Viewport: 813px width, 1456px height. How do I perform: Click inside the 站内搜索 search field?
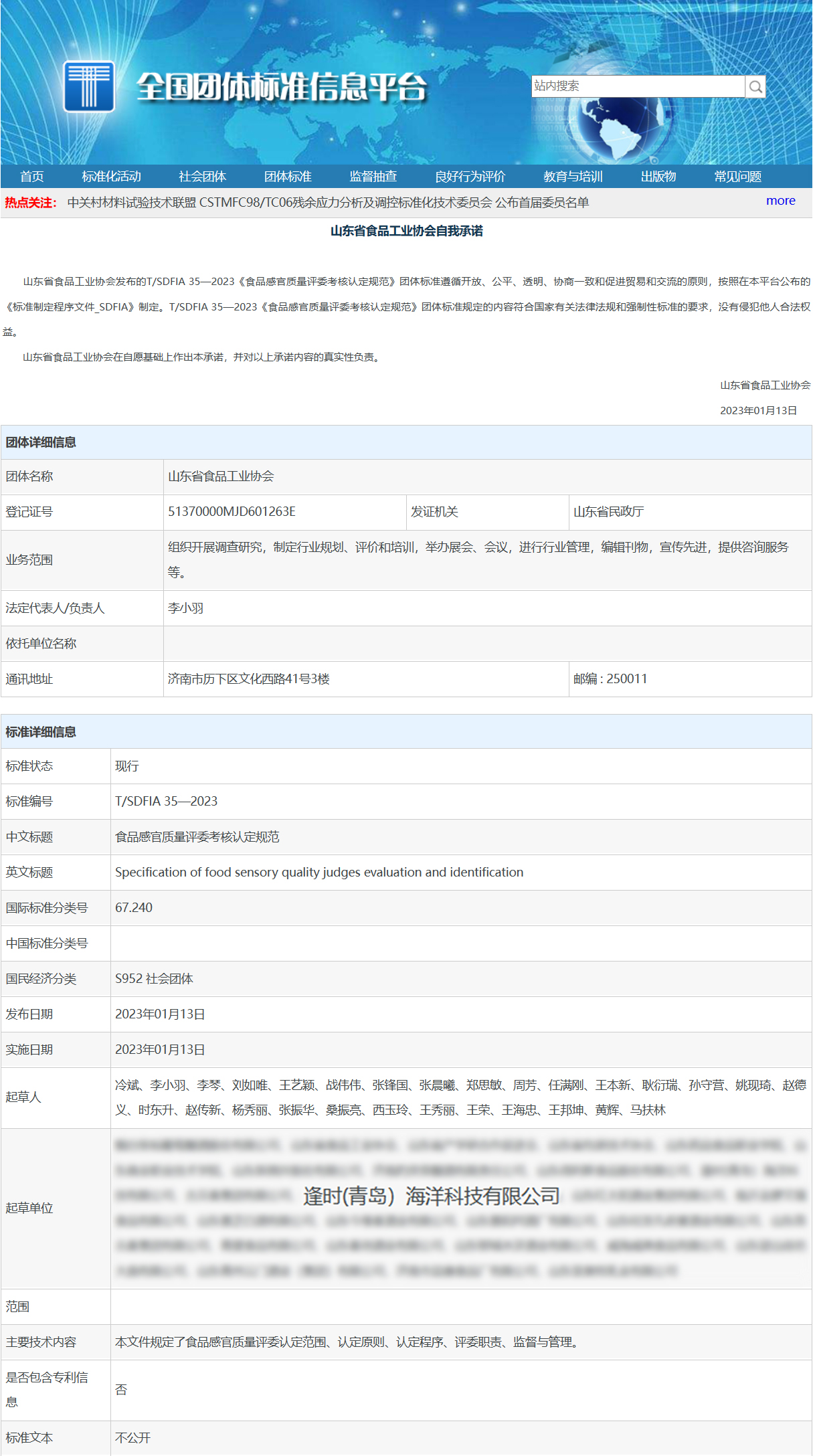click(x=637, y=86)
